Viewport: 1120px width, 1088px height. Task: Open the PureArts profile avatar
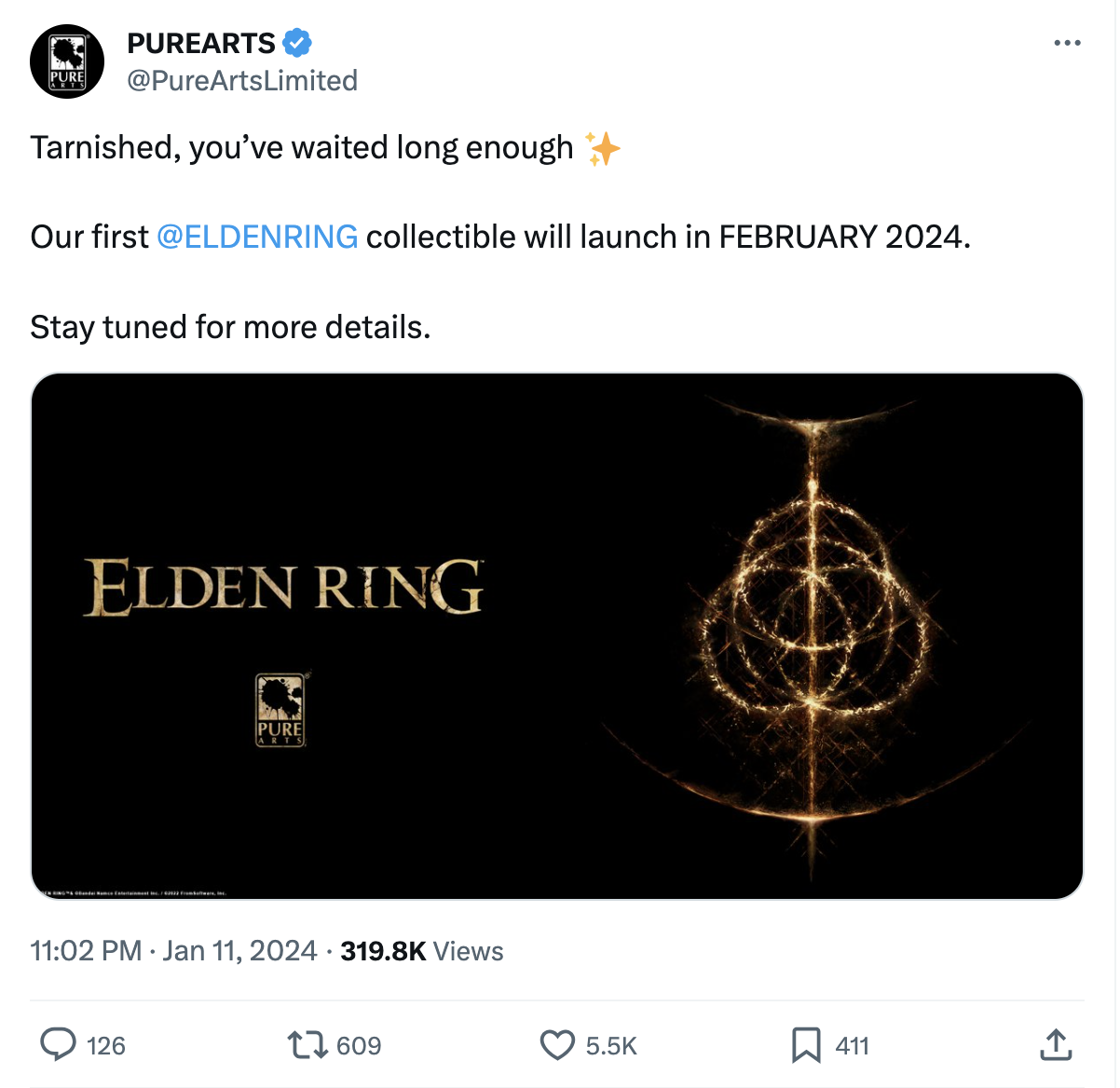tap(67, 61)
